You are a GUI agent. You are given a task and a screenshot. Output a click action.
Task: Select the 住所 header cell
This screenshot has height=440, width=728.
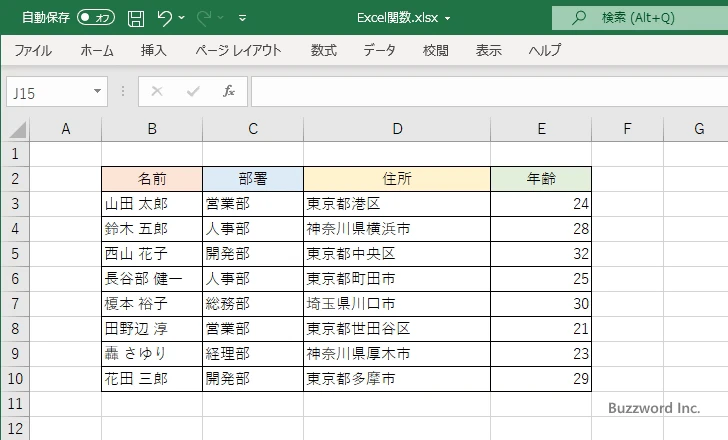(x=397, y=179)
